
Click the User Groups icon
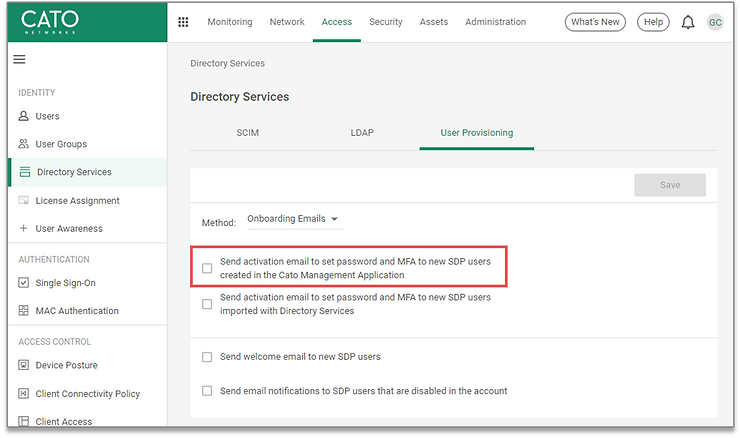pyautogui.click(x=24, y=144)
